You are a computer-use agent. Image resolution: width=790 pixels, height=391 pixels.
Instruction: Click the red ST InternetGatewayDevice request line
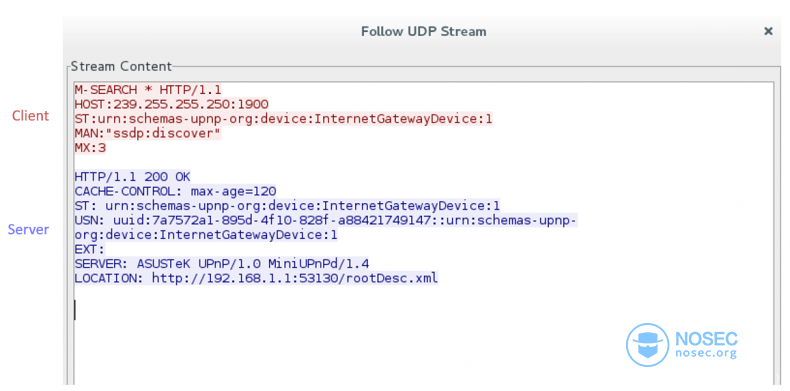283,119
